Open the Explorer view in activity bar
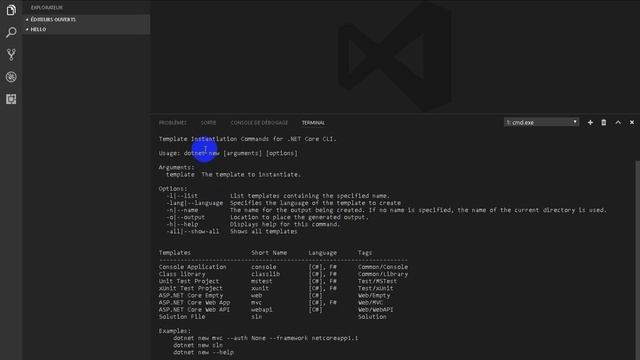Image resolution: width=640 pixels, height=360 pixels. 11,9
